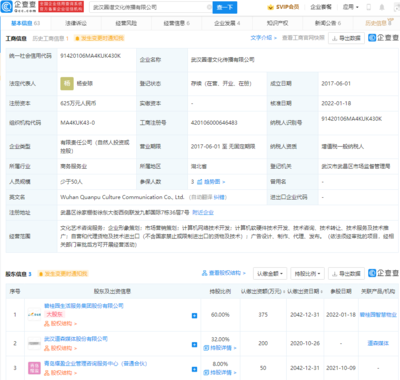Open 历史工商信息 link
This screenshot has height=380, width=400.
tap(50, 38)
